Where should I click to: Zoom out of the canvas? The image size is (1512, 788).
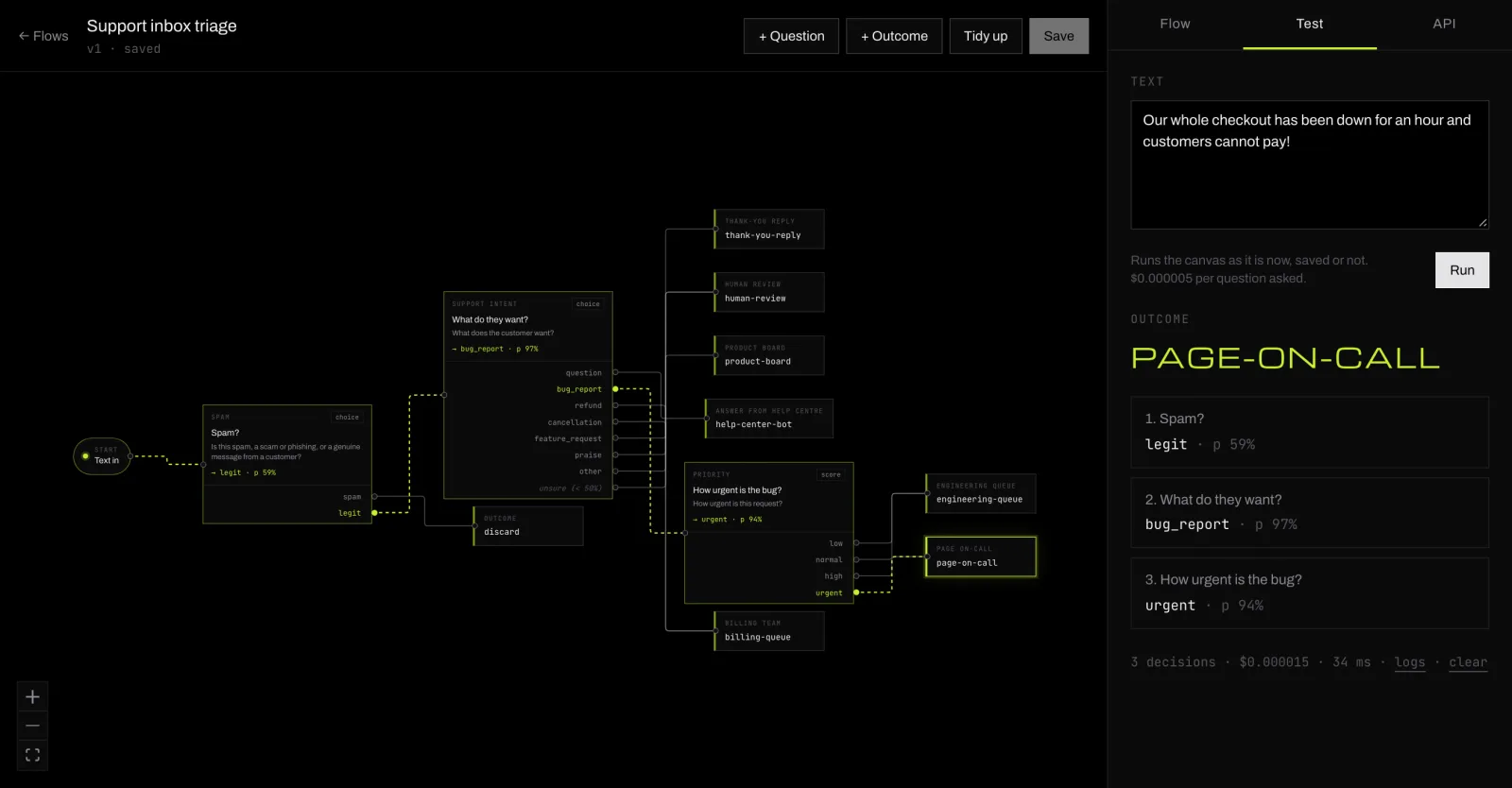[32, 726]
